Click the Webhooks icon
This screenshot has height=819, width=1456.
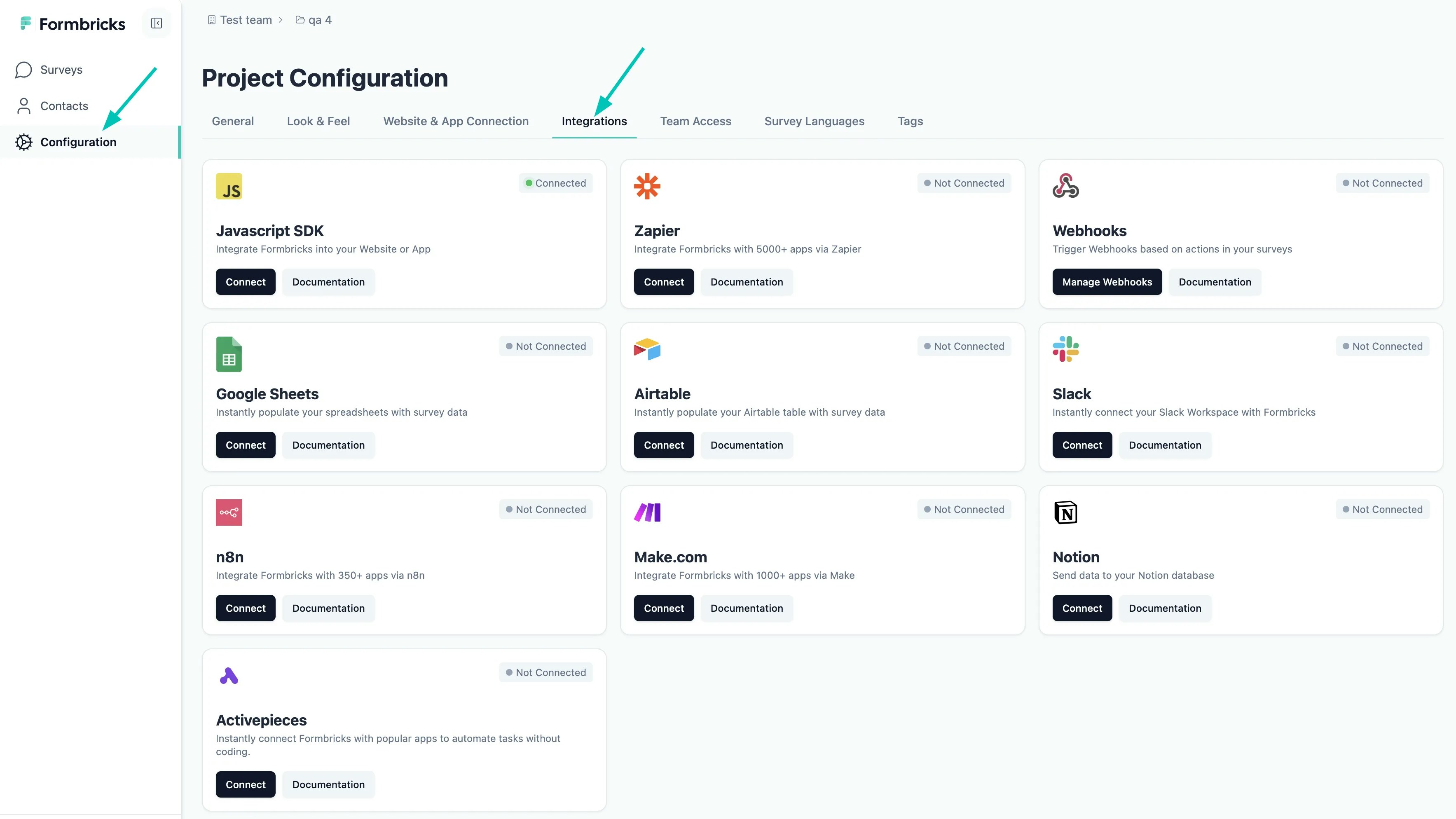click(1065, 186)
